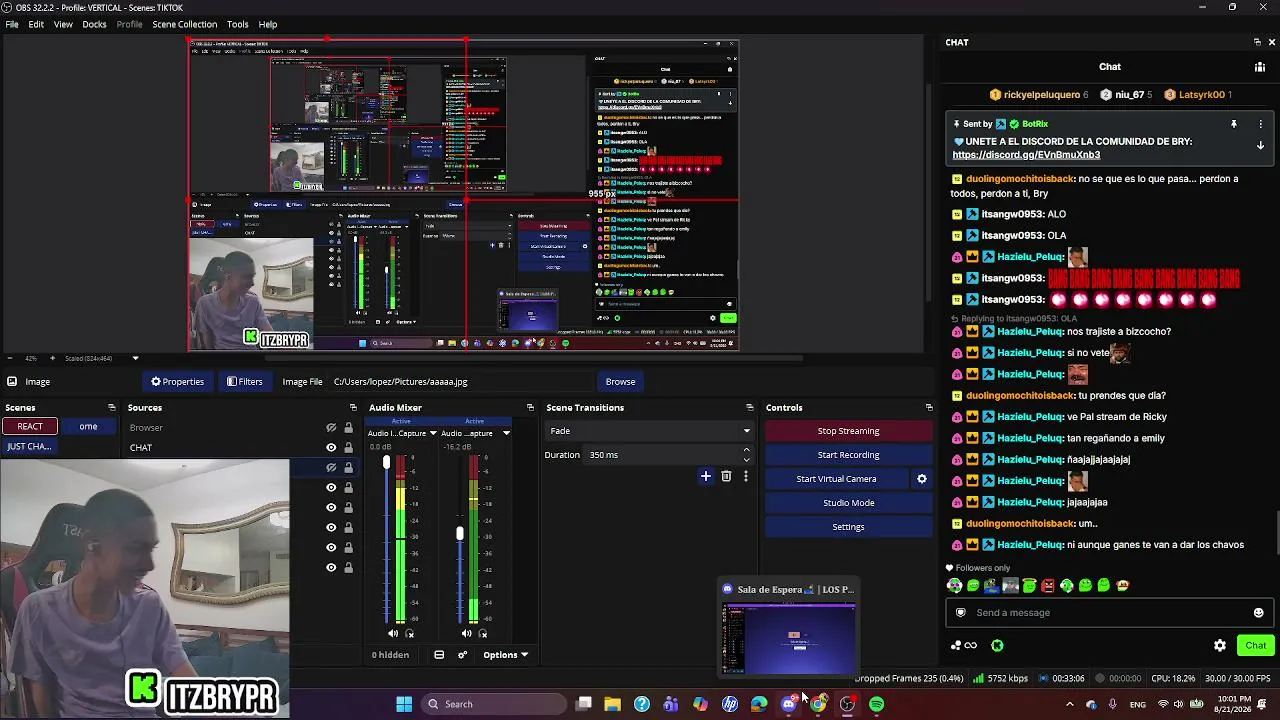Open source Filters
Viewport: 1280px width, 720px height.
(244, 381)
